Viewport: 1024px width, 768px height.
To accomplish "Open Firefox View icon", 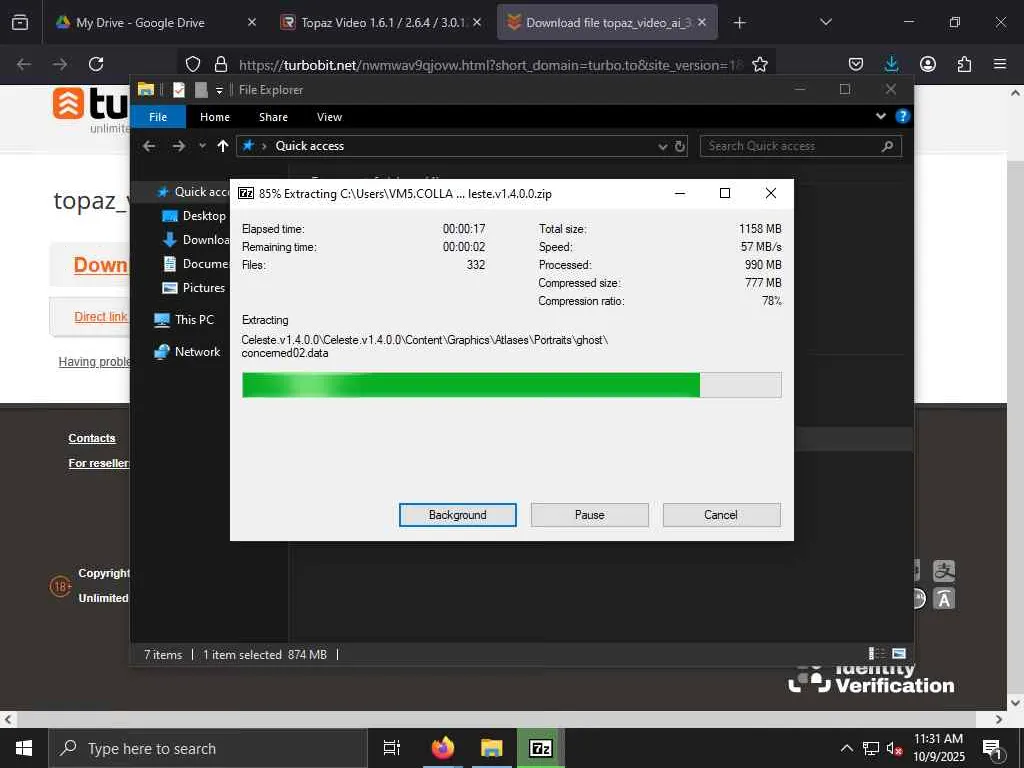I will [x=20, y=22].
